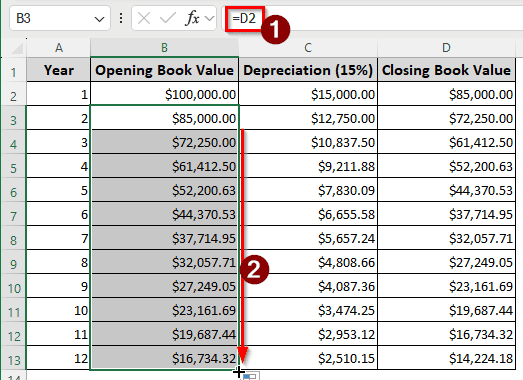
Task: Select Closing Book Value cell $52,200.63 in row 5
Action: pos(446,166)
